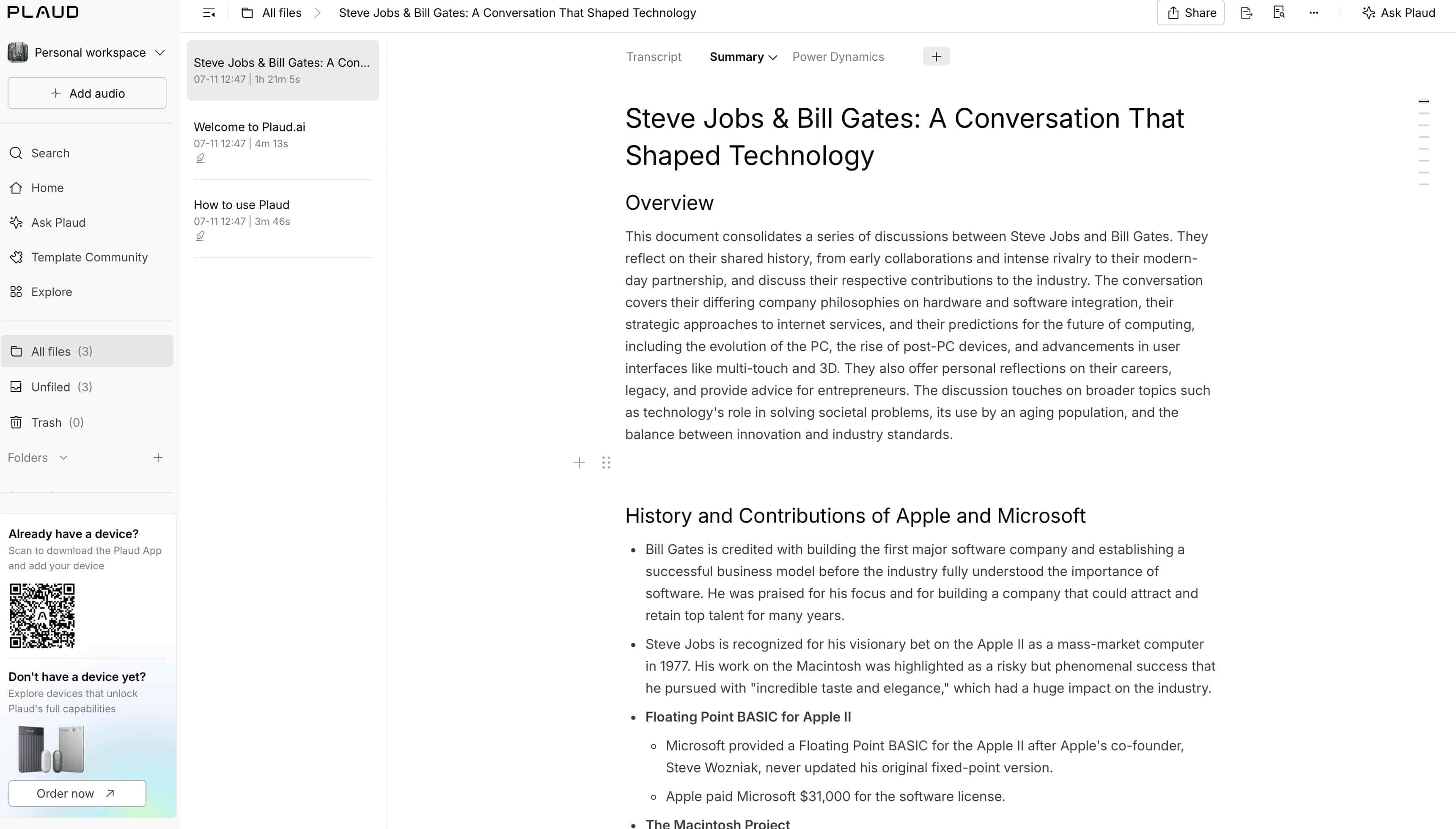Click the QR code for Plaud App
Screen dimensions: 1456x829
pos(42,615)
